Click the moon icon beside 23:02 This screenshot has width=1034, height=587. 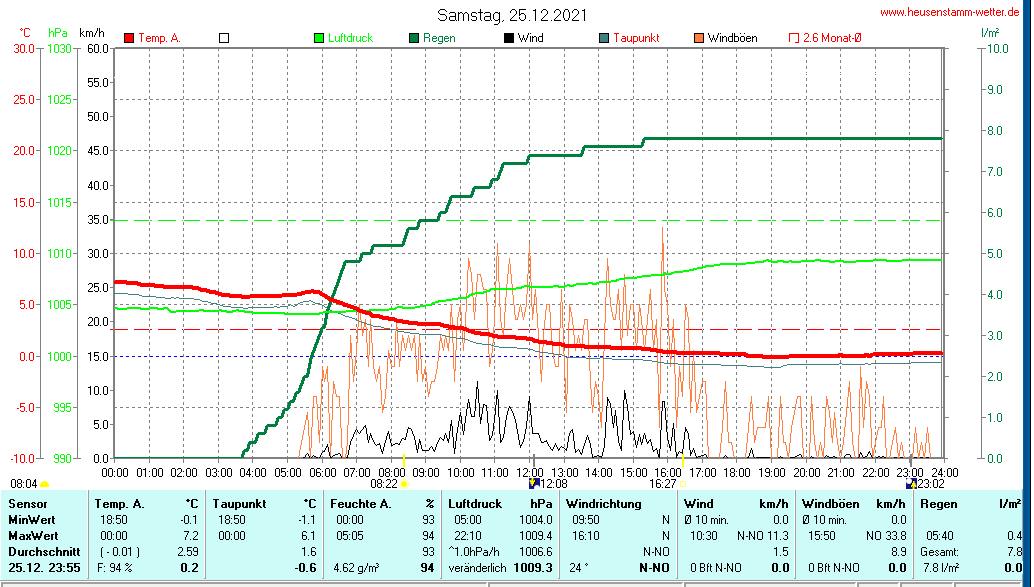click(911, 483)
